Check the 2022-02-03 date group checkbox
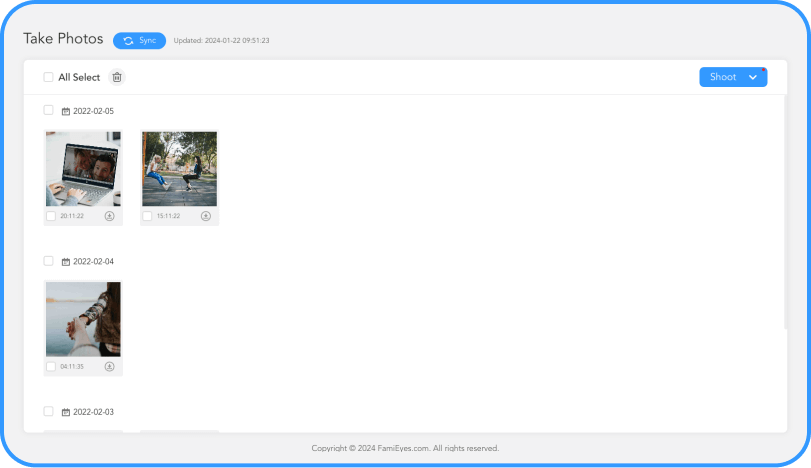The width and height of the screenshot is (811, 468). [48, 411]
